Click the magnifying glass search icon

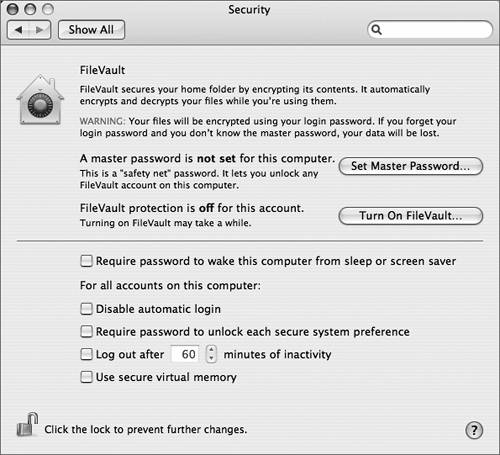pyautogui.click(x=376, y=30)
